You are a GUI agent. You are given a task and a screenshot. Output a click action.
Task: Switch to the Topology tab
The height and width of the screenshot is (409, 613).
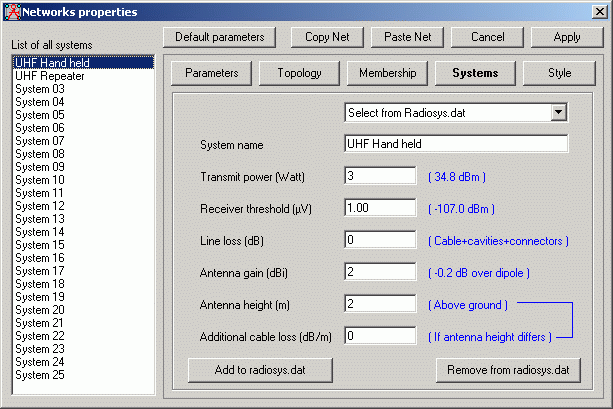point(299,73)
